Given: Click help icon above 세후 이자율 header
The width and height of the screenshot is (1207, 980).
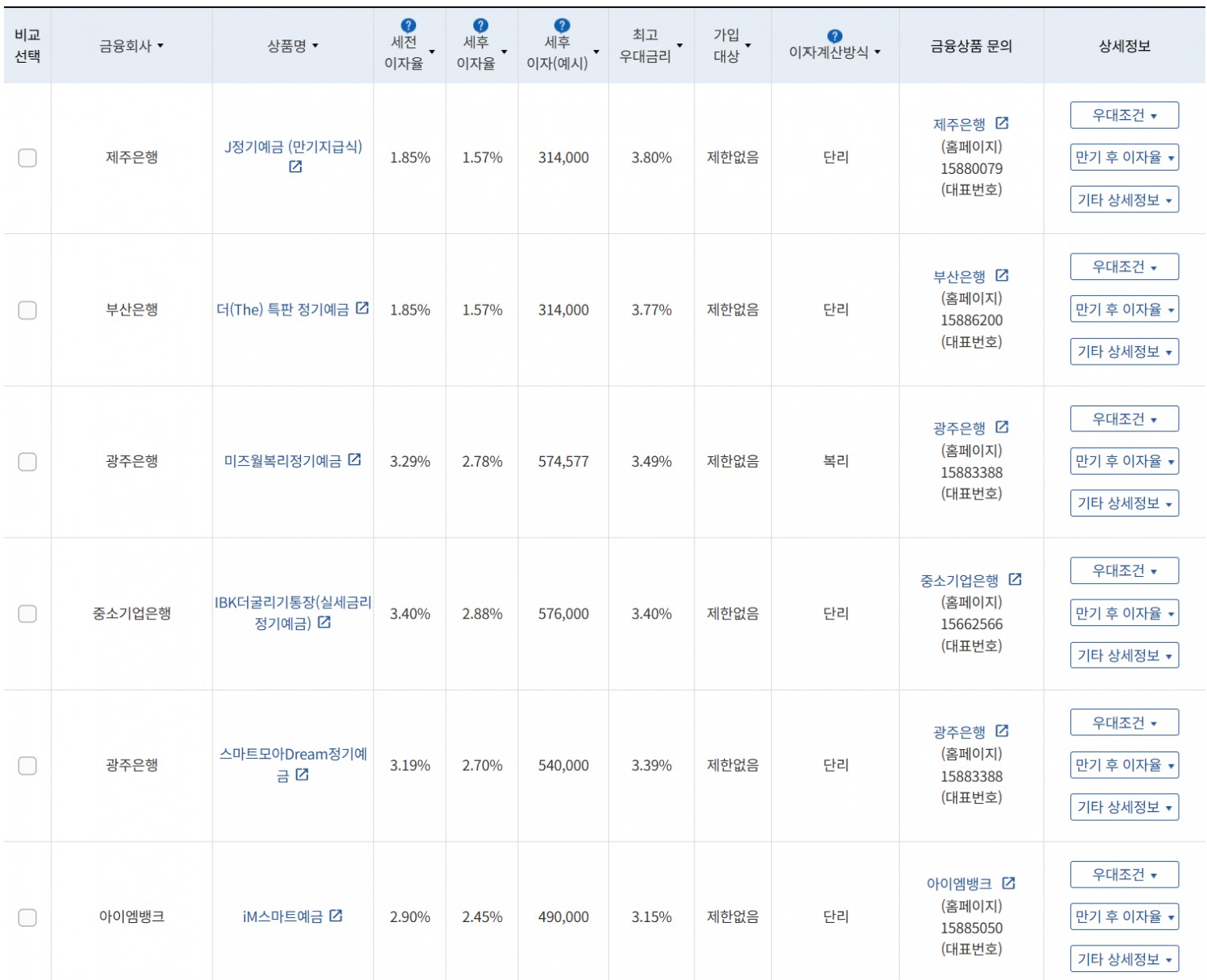Looking at the screenshot, I should [480, 26].
